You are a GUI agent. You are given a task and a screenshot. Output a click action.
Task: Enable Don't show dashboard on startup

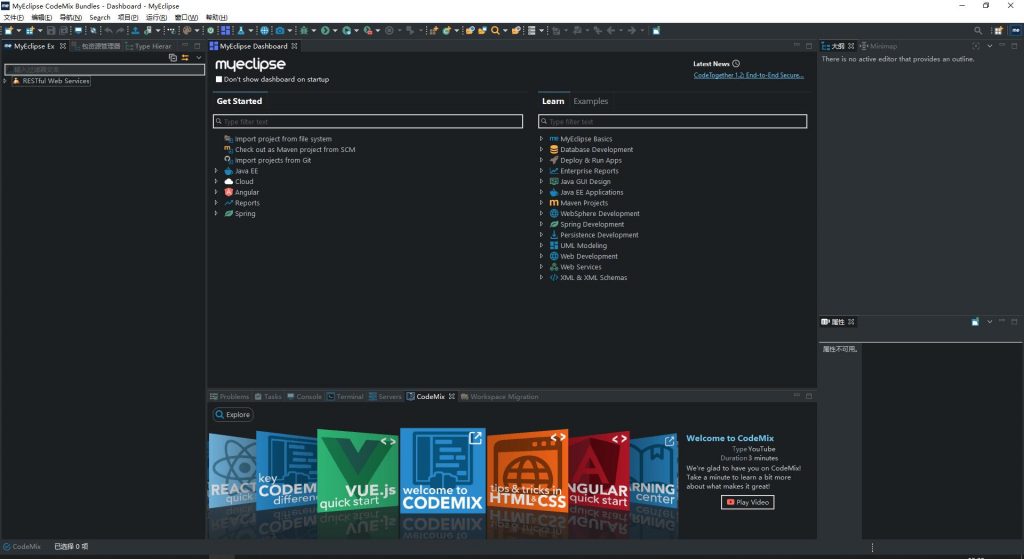[219, 79]
